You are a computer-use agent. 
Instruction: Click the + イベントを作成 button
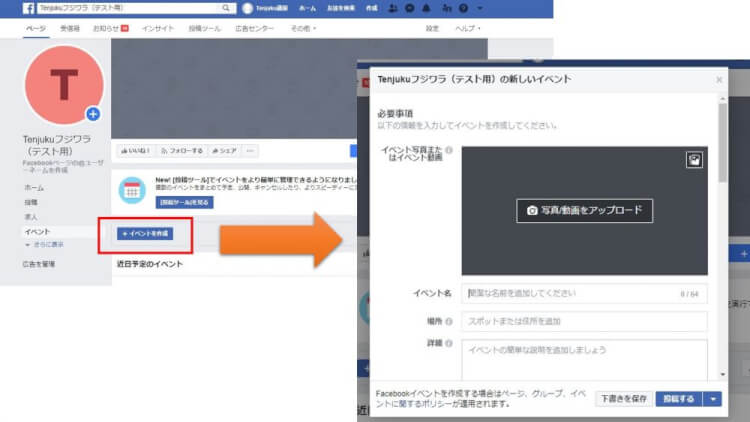[145, 233]
